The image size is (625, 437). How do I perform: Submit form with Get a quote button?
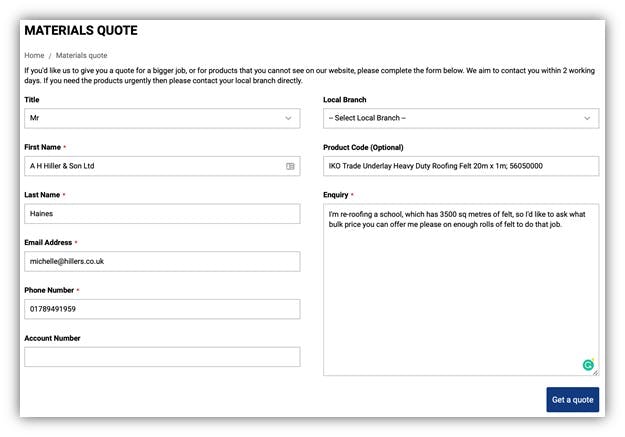pos(572,400)
